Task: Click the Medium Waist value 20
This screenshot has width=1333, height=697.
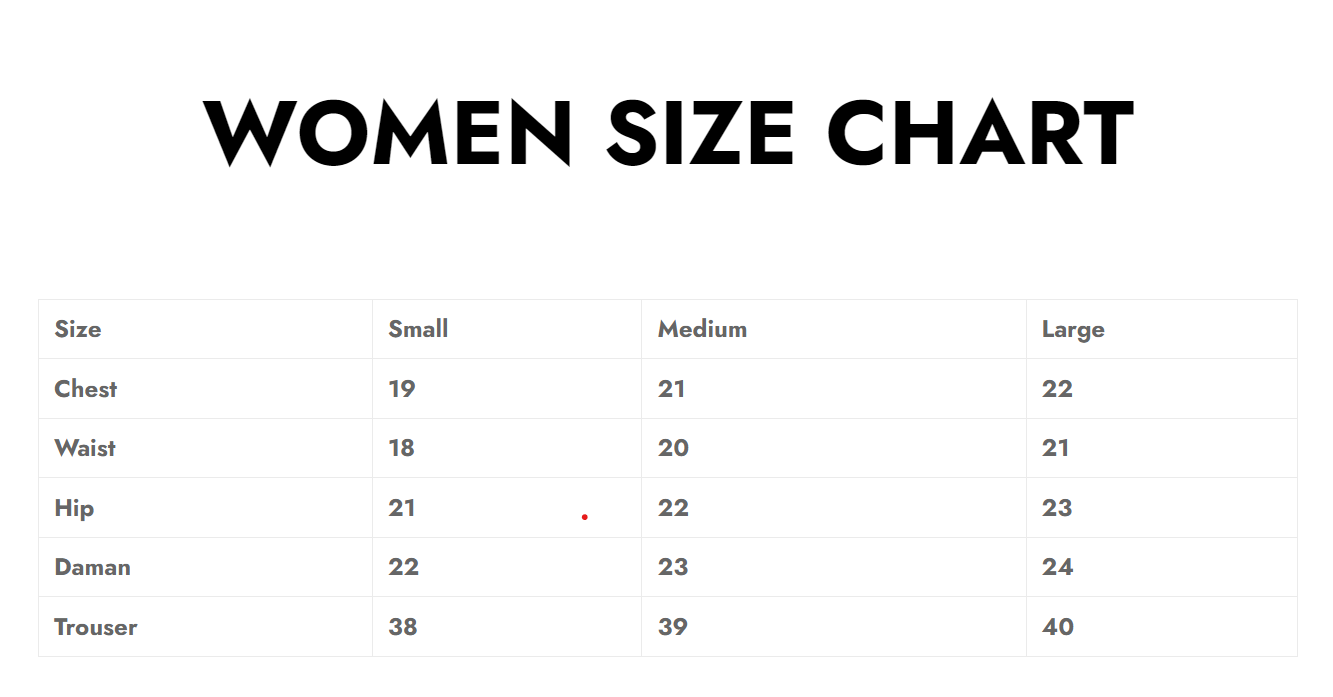Action: click(x=673, y=448)
